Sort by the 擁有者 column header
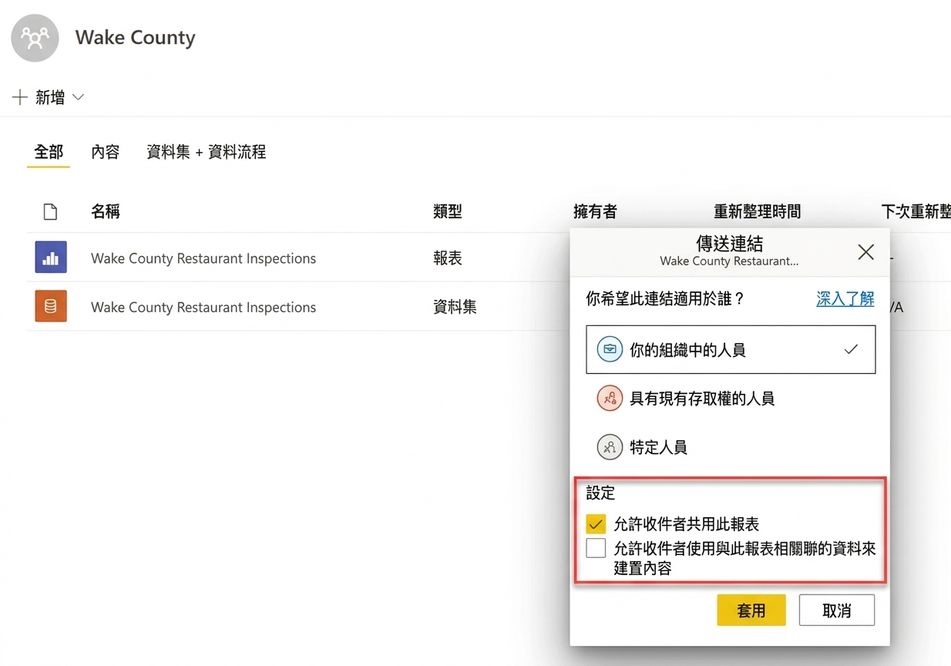 click(x=595, y=211)
